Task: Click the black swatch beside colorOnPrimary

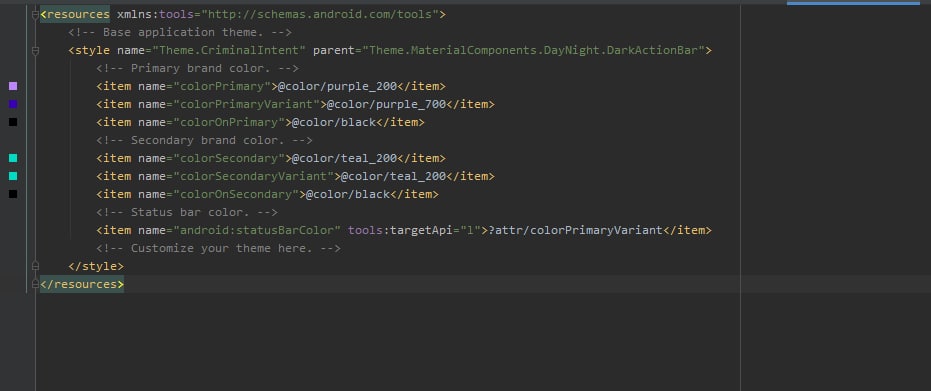Action: point(13,122)
